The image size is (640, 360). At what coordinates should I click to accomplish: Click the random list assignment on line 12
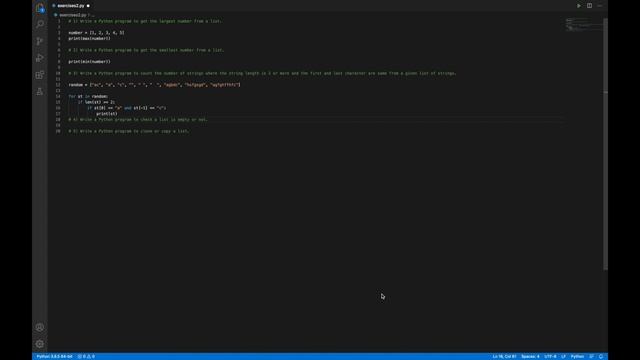154,85
